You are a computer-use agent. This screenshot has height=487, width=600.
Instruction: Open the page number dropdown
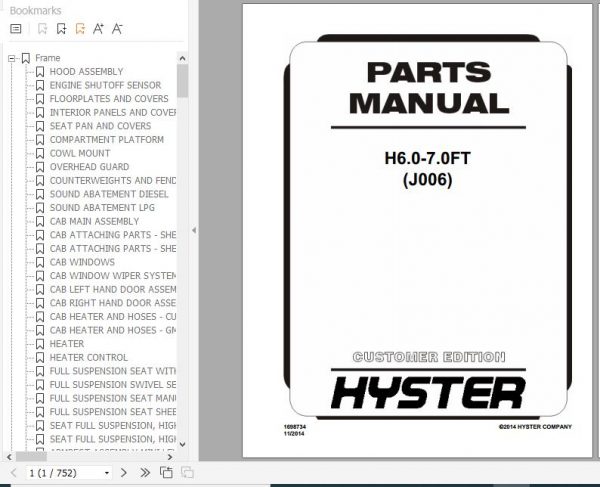coord(107,473)
